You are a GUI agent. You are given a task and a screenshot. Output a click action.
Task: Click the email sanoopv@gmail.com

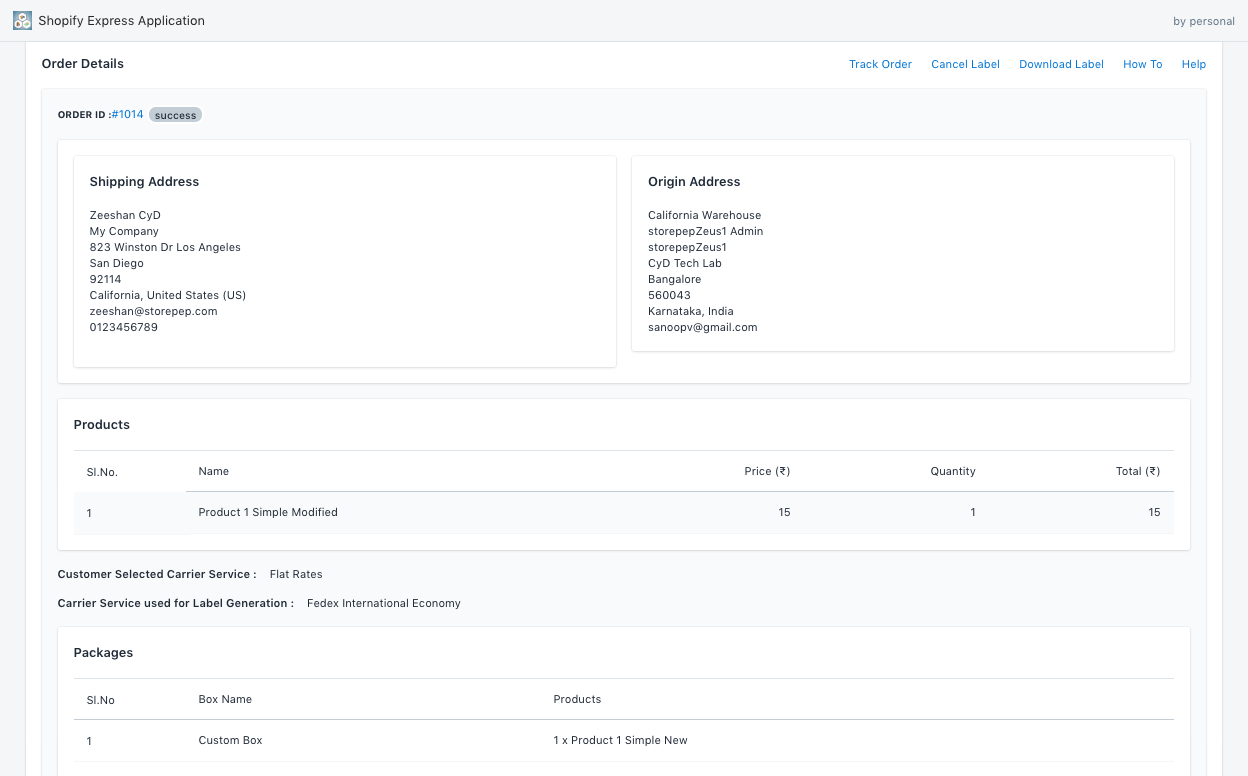(703, 327)
